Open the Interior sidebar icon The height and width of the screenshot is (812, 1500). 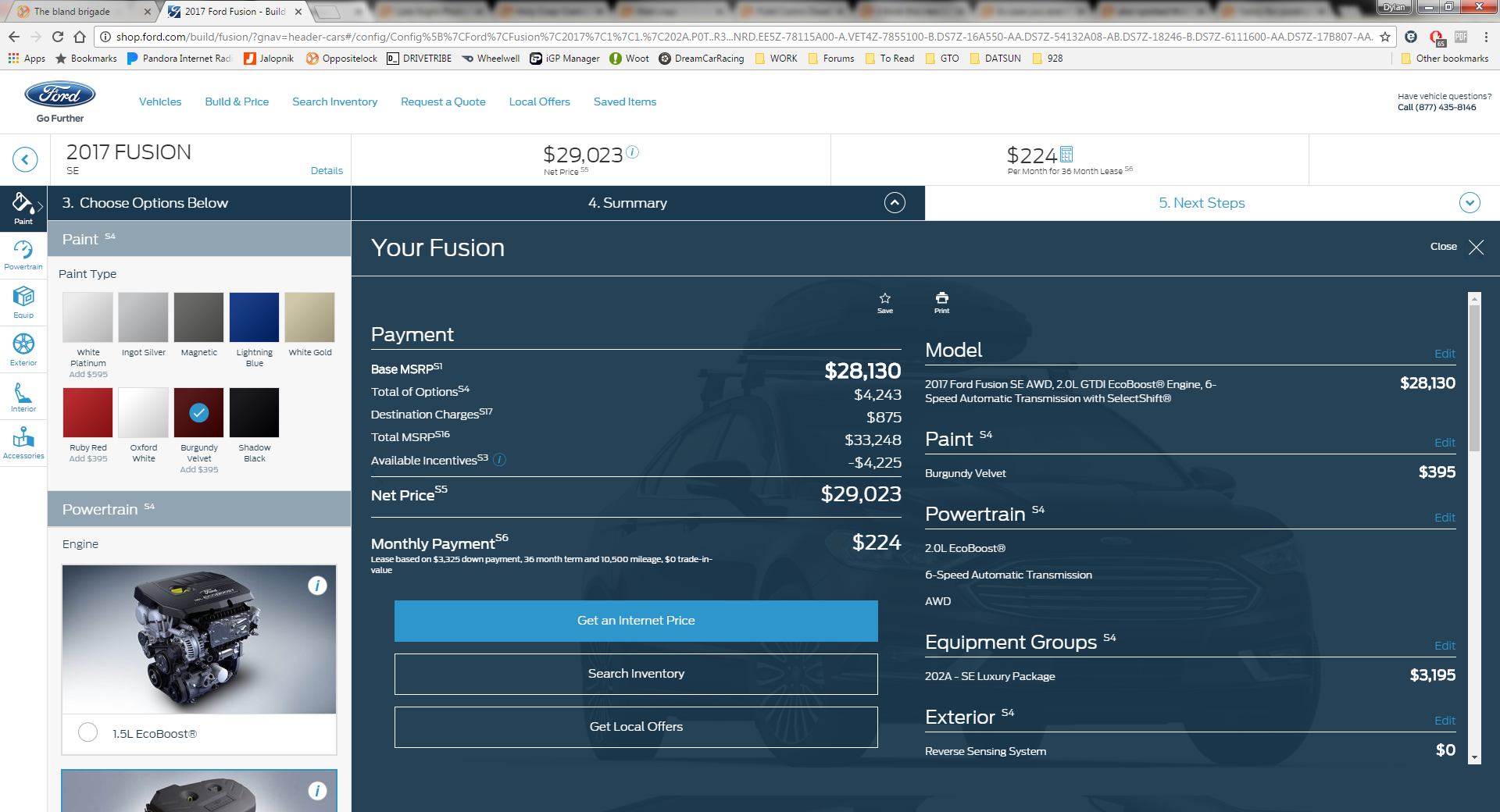tap(23, 397)
